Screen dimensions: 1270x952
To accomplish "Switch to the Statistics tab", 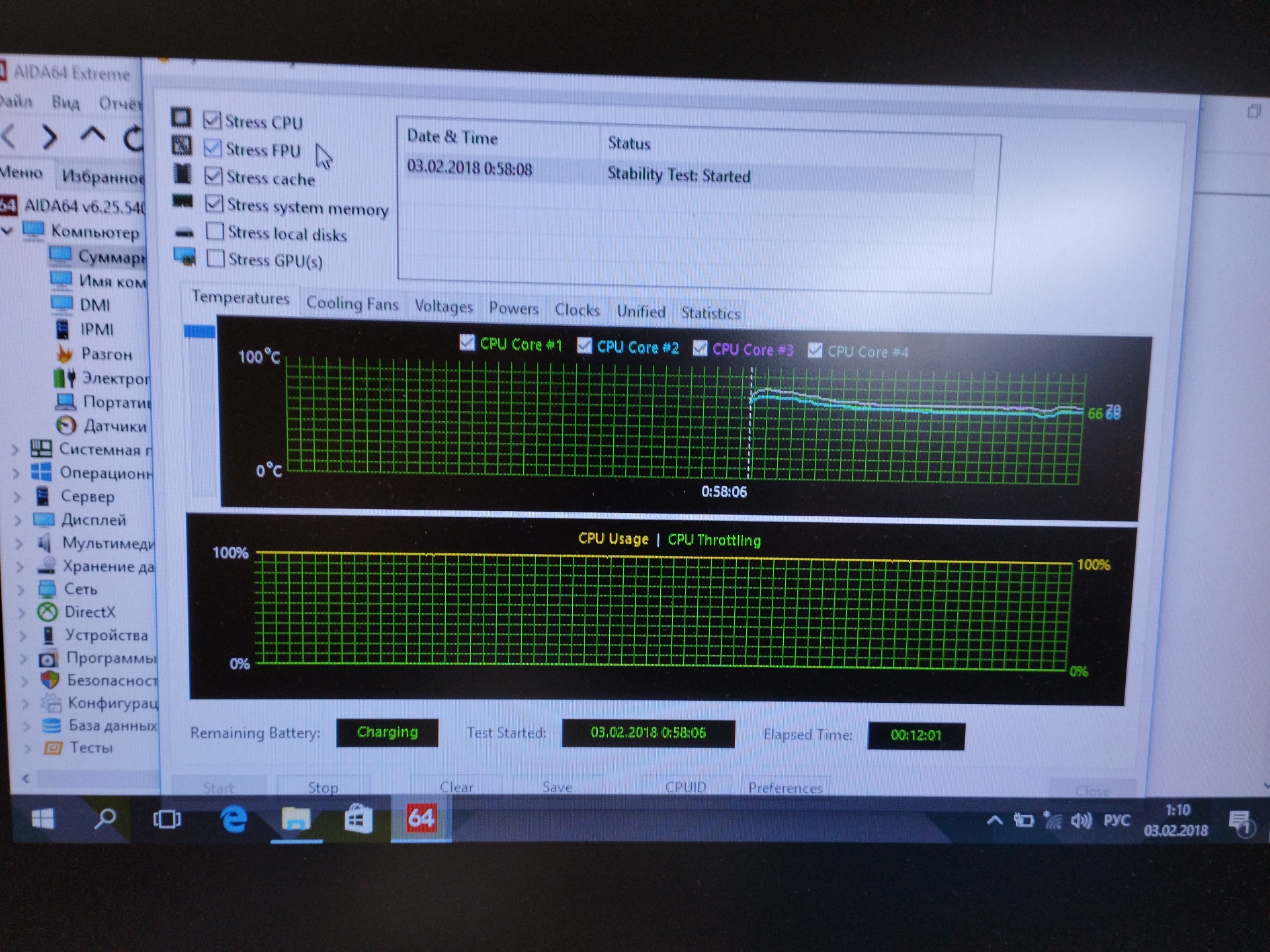I will [710, 313].
